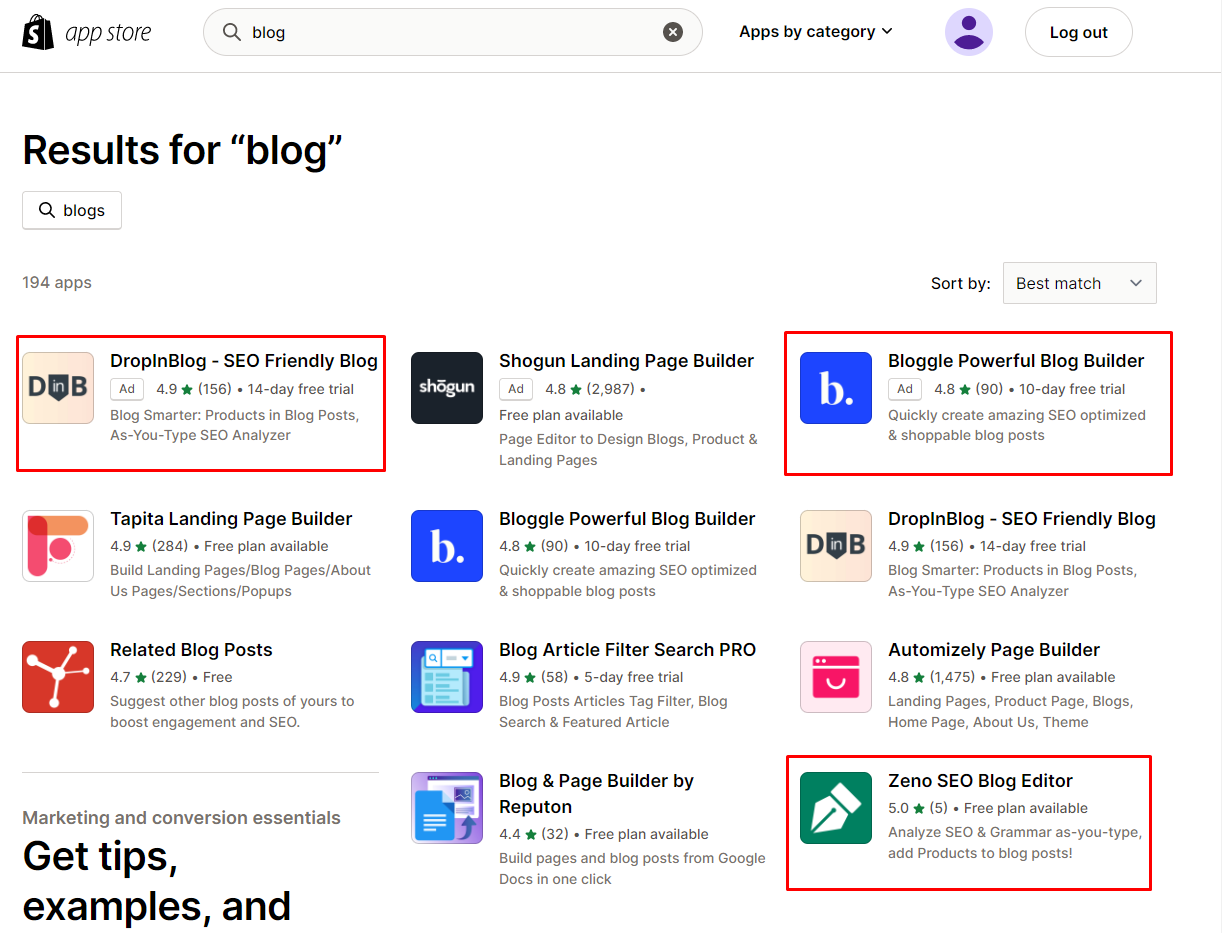The height and width of the screenshot is (933, 1222).
Task: Click Tapita's "4.9 (284)" rating
Action: 150,546
